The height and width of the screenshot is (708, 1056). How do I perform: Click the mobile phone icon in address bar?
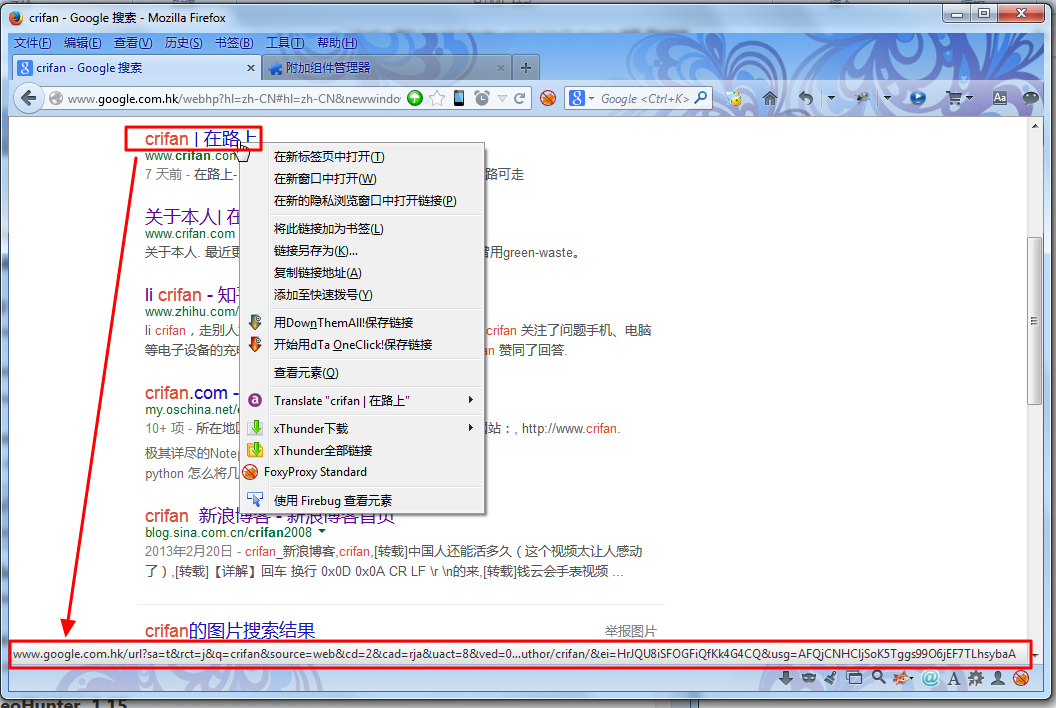[x=459, y=98]
